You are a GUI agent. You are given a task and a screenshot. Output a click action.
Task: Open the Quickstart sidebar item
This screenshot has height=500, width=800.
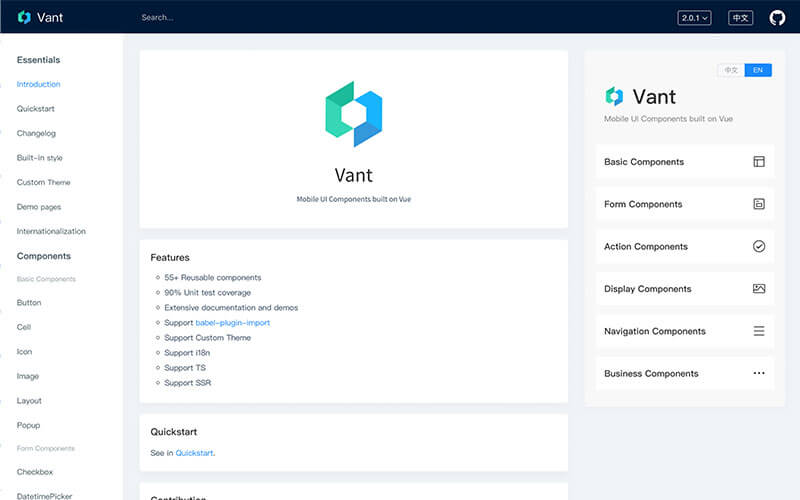[x=37, y=109]
